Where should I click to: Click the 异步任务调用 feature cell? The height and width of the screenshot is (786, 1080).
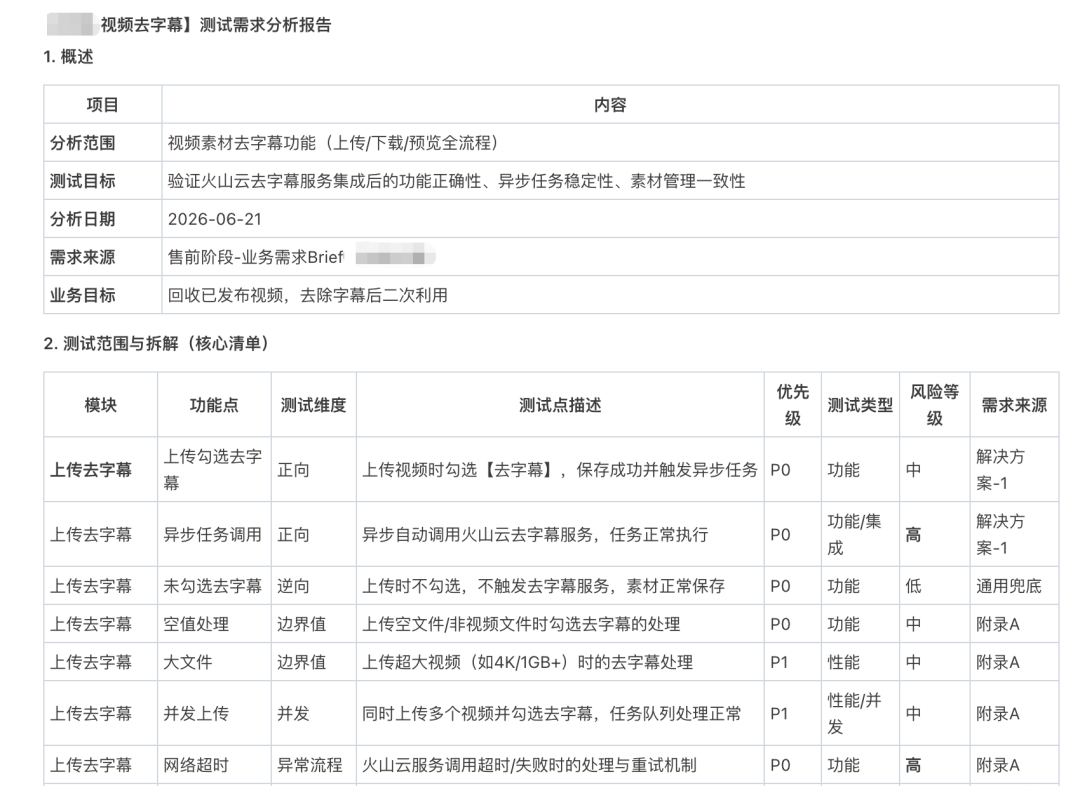(212, 535)
